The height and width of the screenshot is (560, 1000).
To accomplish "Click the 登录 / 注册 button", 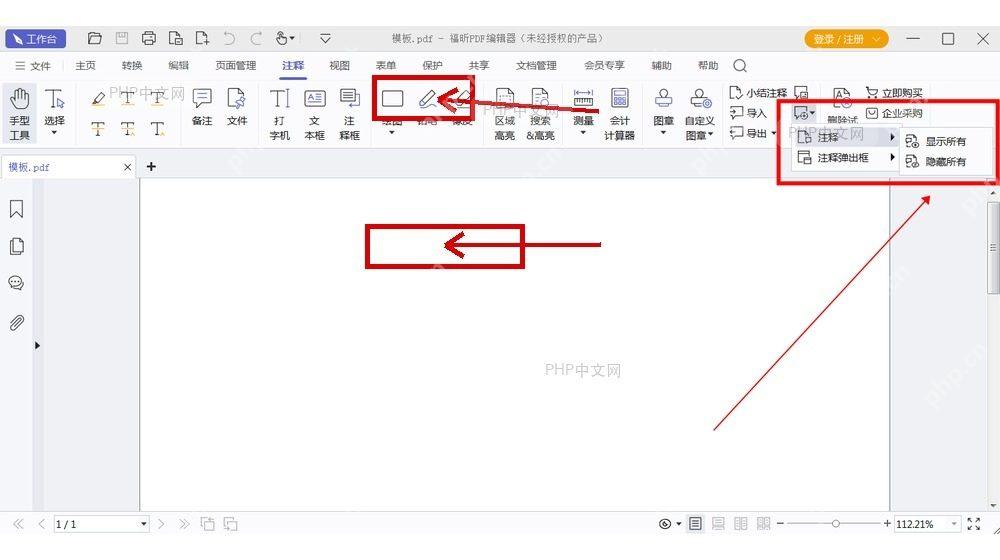I will tap(846, 39).
